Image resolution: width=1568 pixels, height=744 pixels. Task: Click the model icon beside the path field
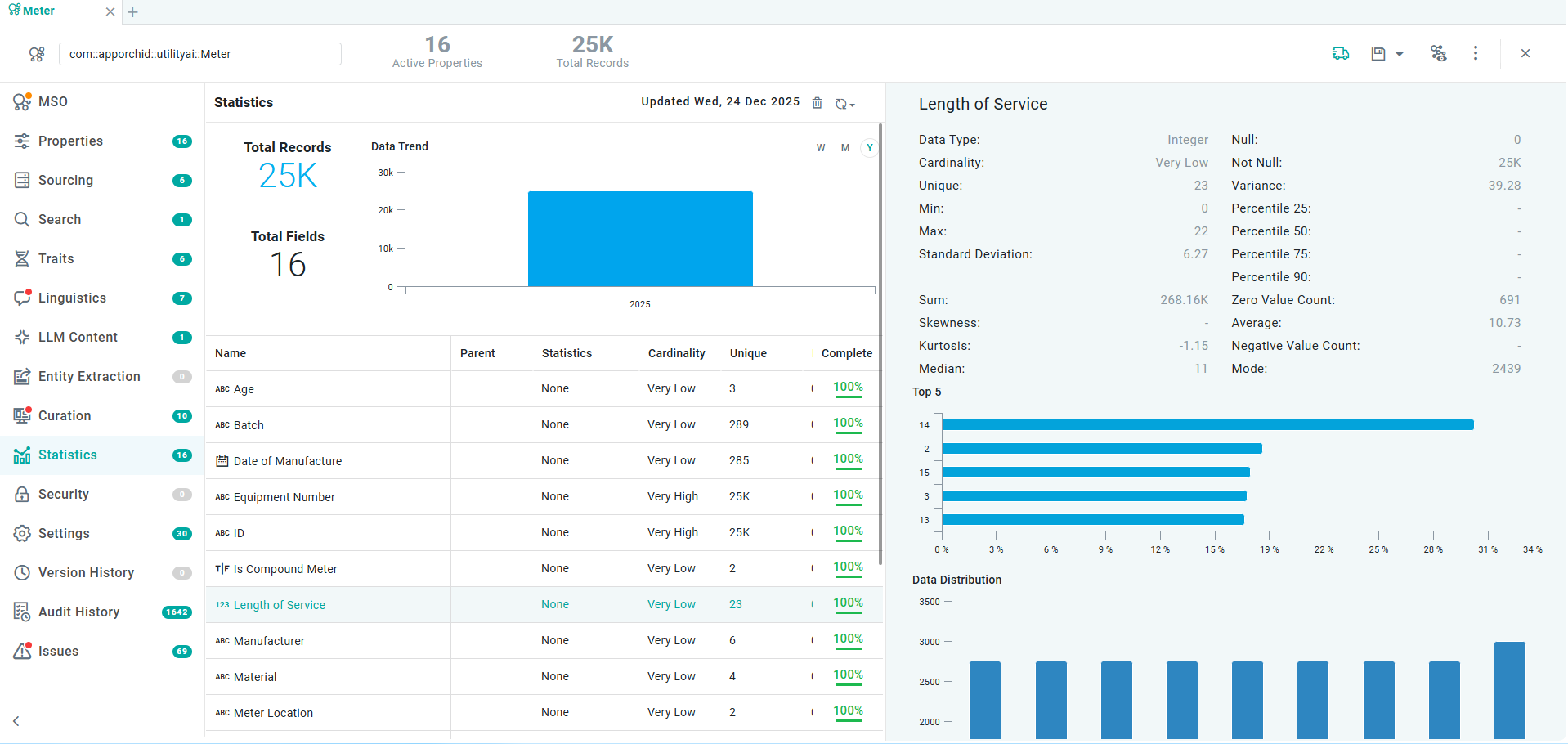pyautogui.click(x=37, y=55)
